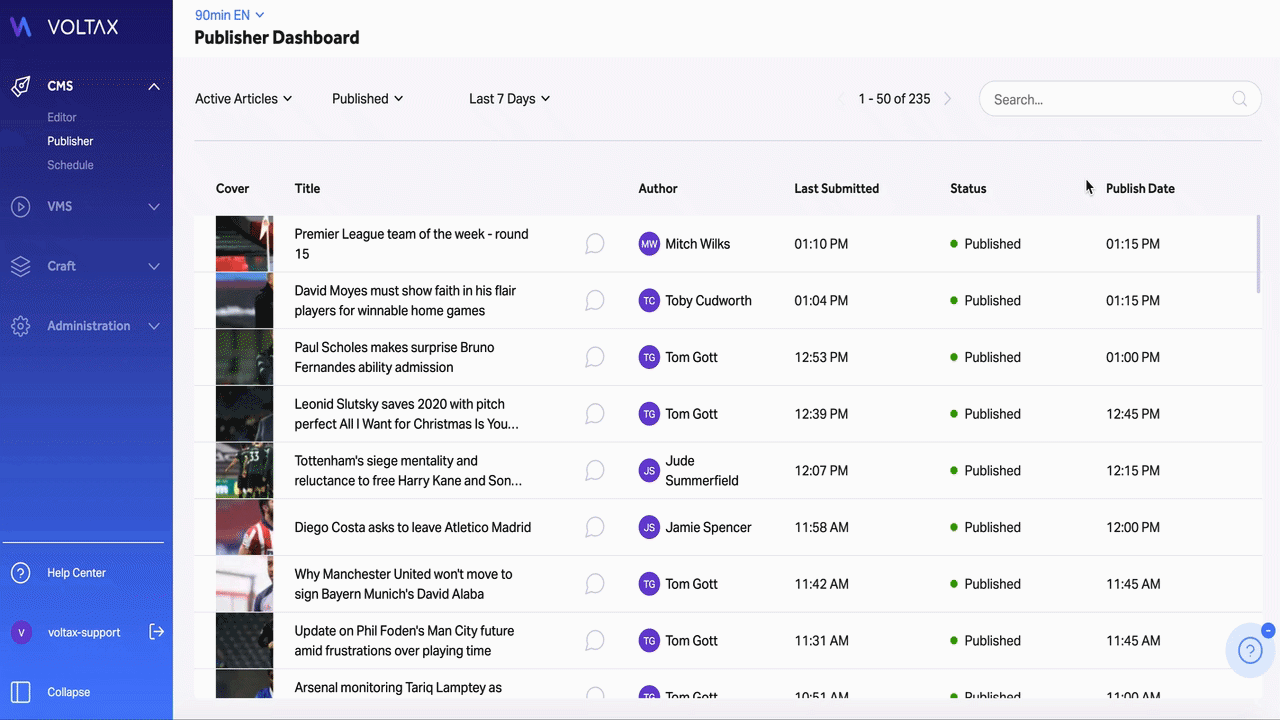Viewport: 1280px width, 720px height.
Task: Click the voltax-support user name
Action: point(84,632)
